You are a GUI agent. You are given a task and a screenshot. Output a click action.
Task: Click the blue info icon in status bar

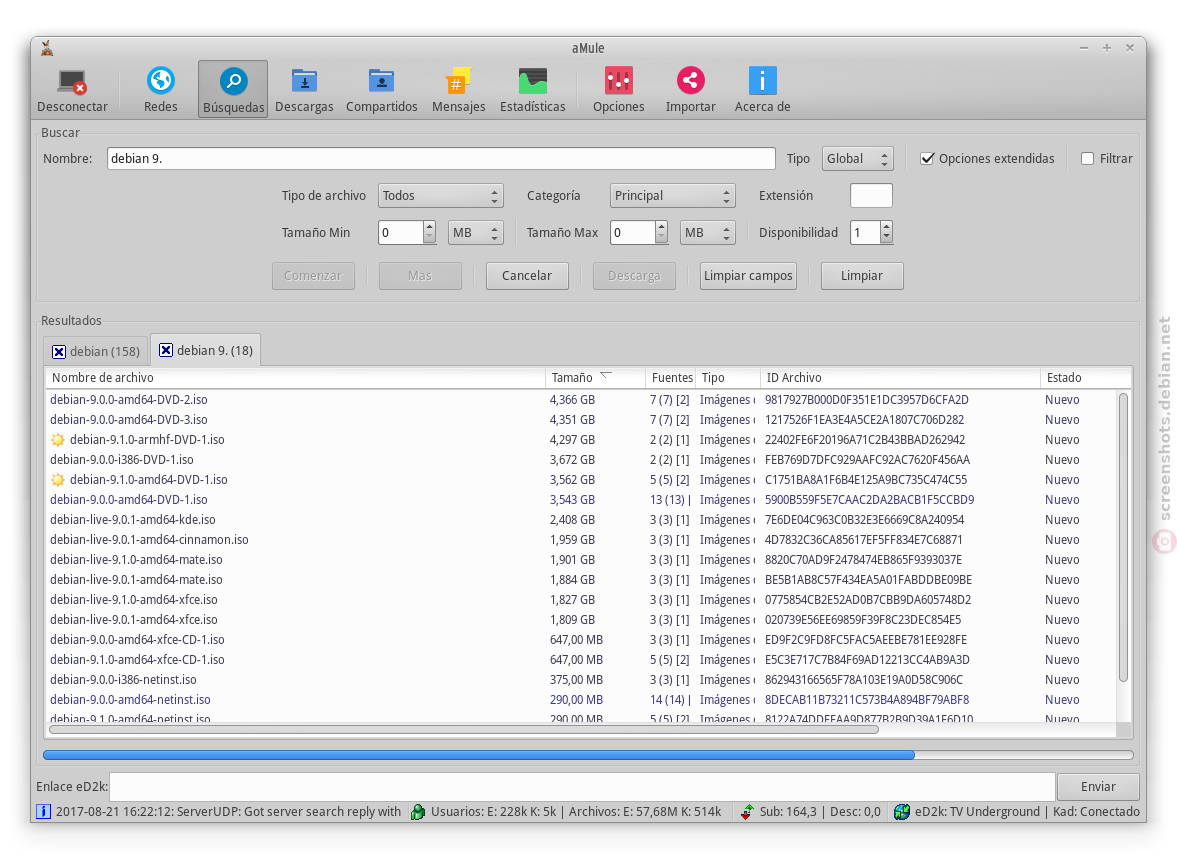pos(44,811)
